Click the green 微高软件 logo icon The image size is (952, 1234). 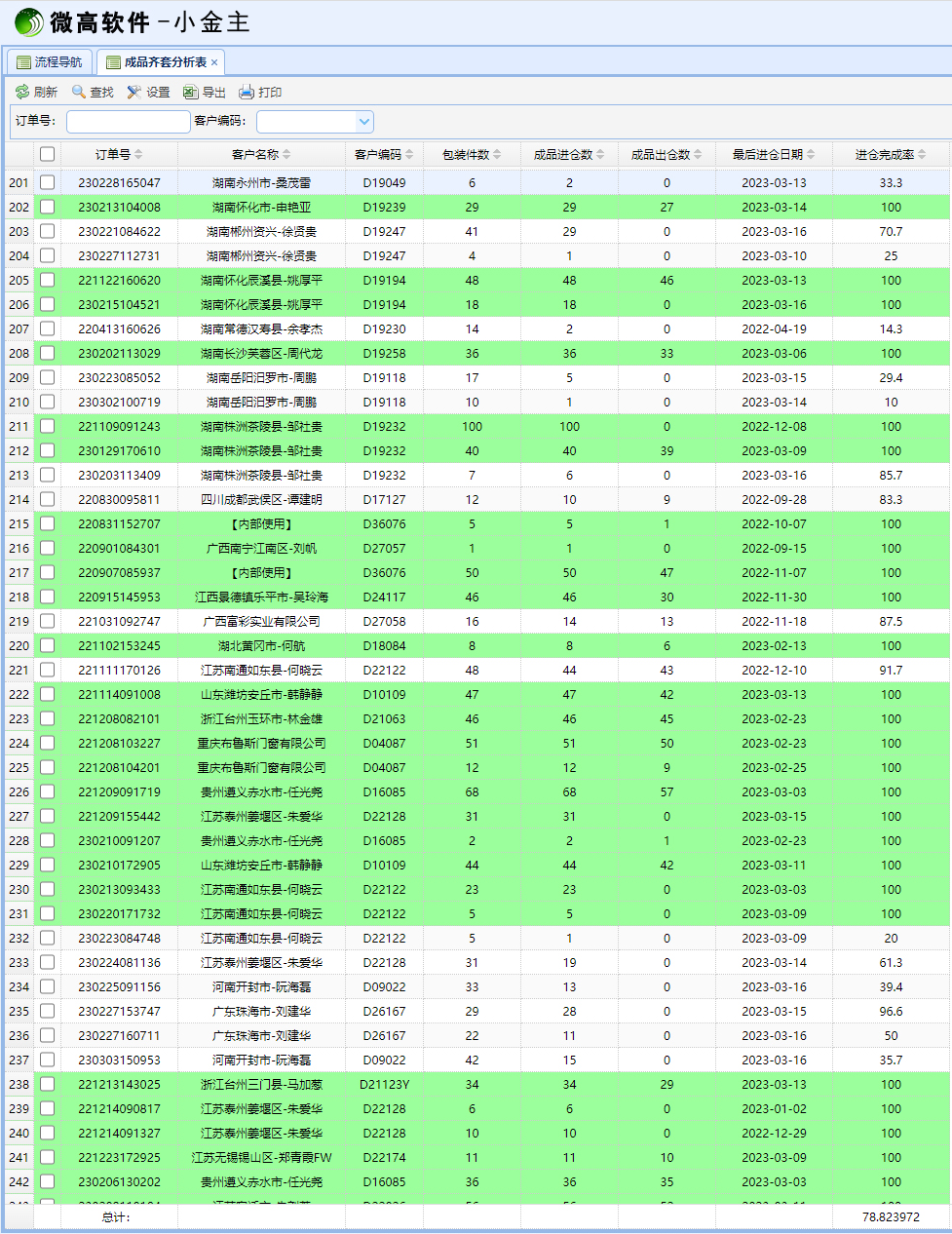(28, 21)
